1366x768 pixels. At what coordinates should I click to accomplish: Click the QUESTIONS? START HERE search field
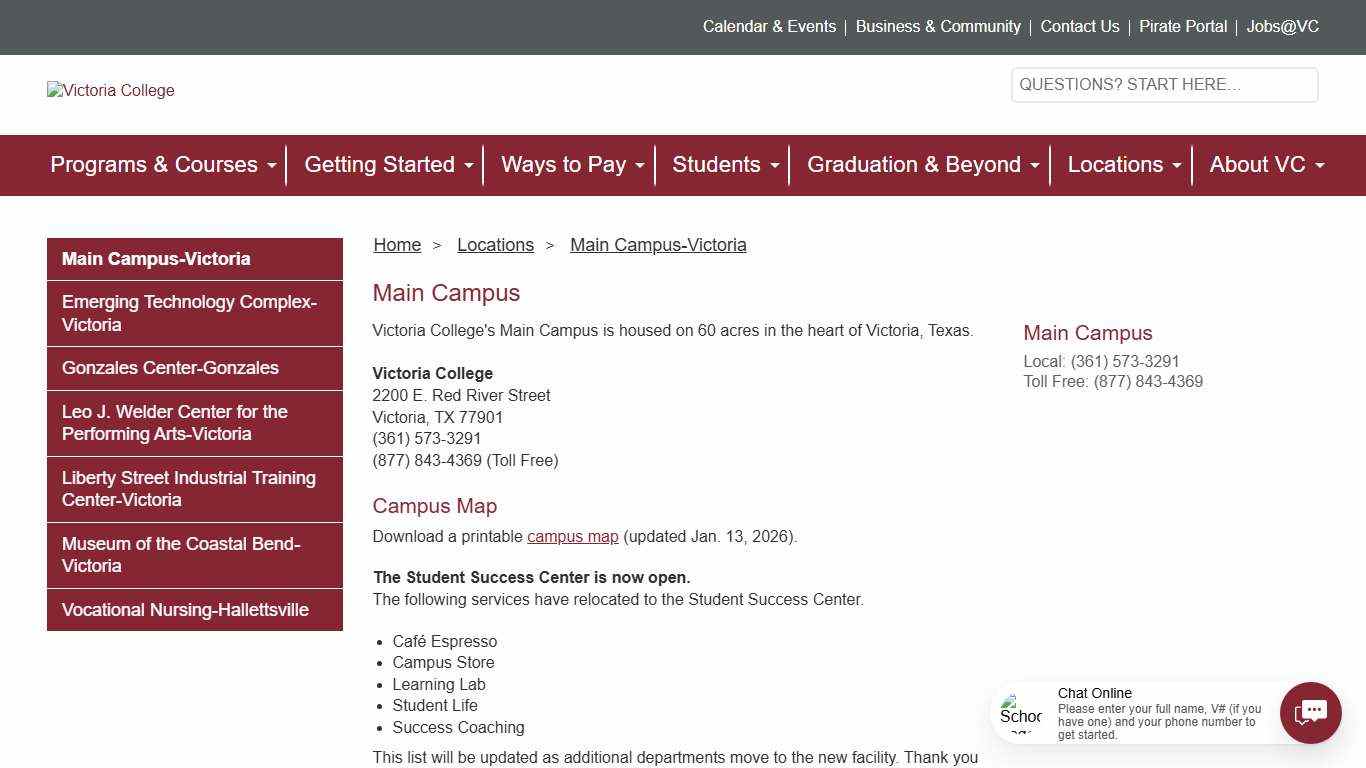(x=1164, y=84)
